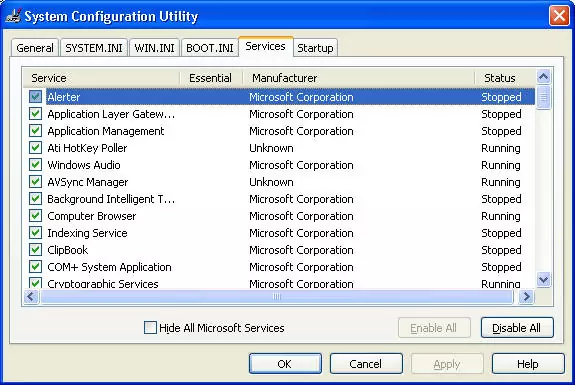Click the System Configuration Utility title icon
Image resolution: width=575 pixels, height=385 pixels.
pos(14,16)
